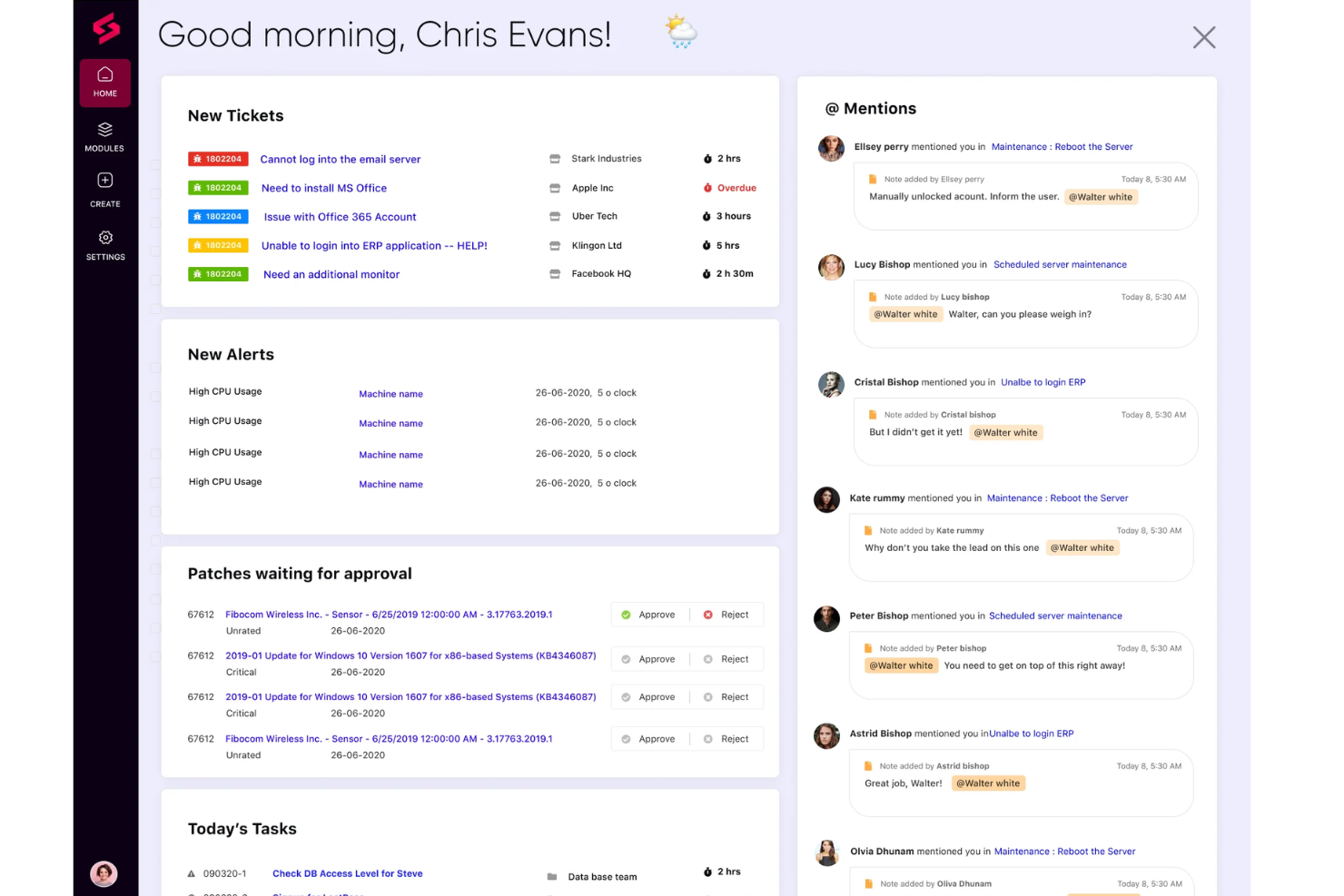Viewport: 1344px width, 896px height.
Task: Approve the first Fibocom Wireless patch
Action: 648,615
